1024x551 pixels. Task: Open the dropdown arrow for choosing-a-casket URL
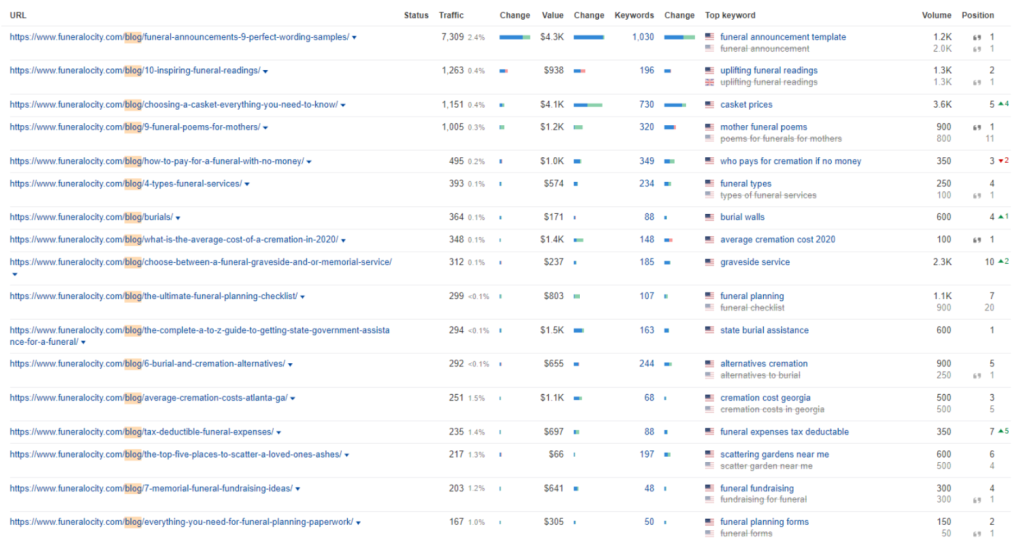coord(344,105)
